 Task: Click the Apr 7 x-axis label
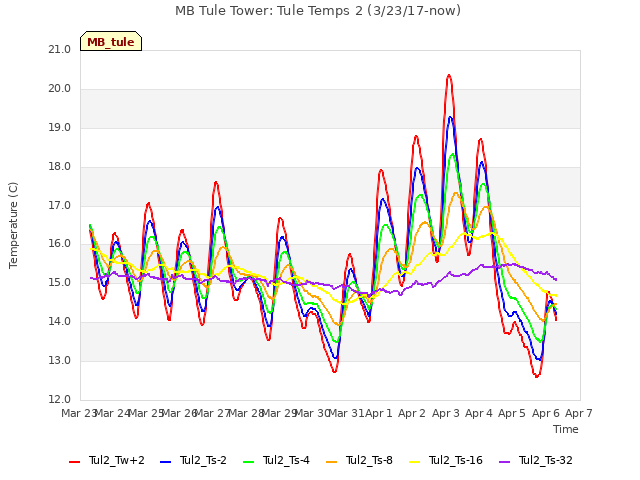(579, 413)
